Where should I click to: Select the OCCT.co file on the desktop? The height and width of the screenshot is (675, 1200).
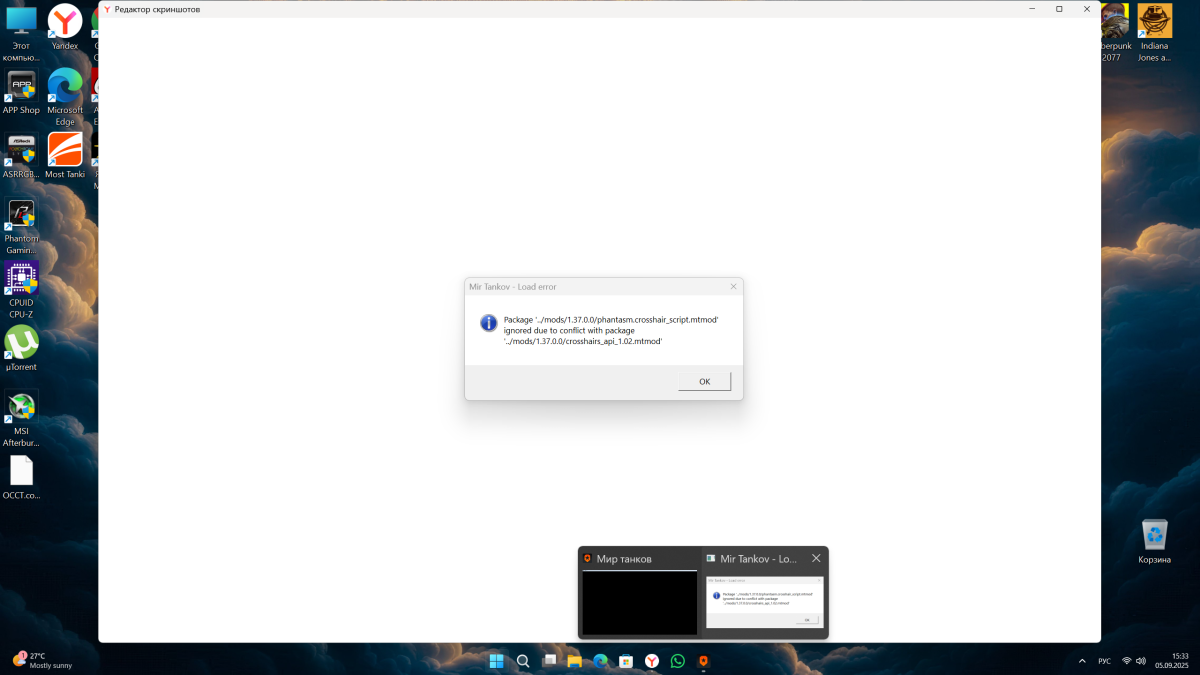[x=21, y=477]
